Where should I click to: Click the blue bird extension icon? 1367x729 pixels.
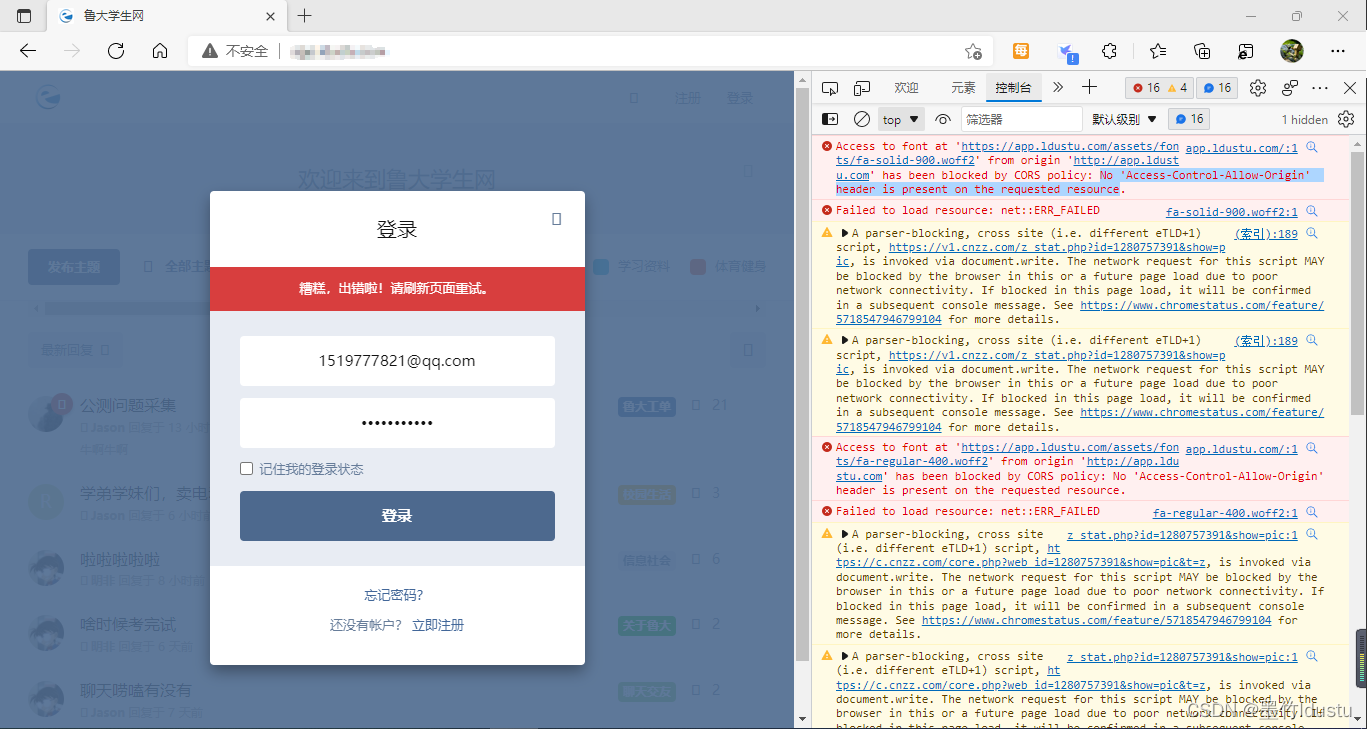pos(1067,52)
